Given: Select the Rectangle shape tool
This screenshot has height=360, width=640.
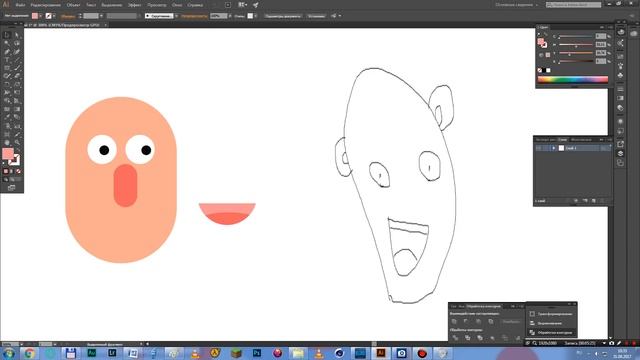Looking at the screenshot, I should tap(7, 68).
